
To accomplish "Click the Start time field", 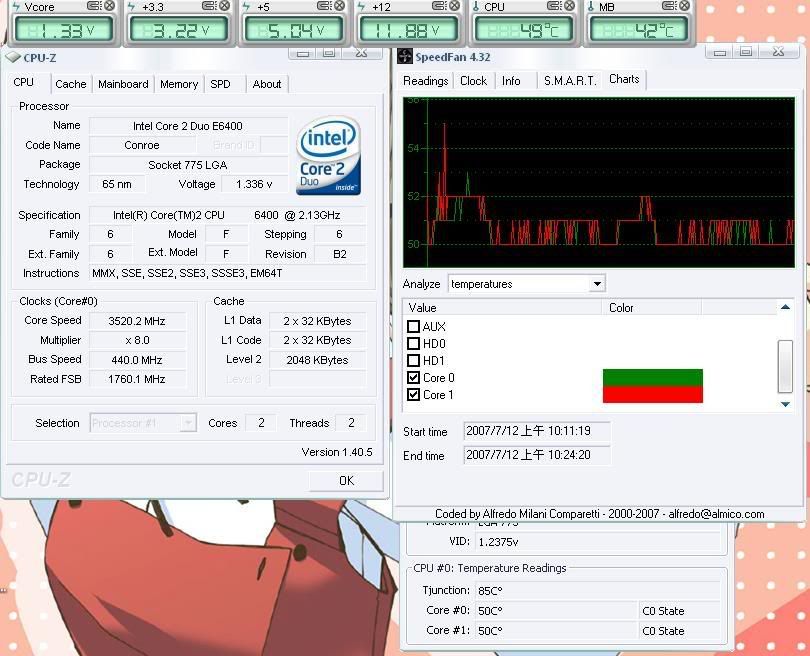I will coord(536,432).
